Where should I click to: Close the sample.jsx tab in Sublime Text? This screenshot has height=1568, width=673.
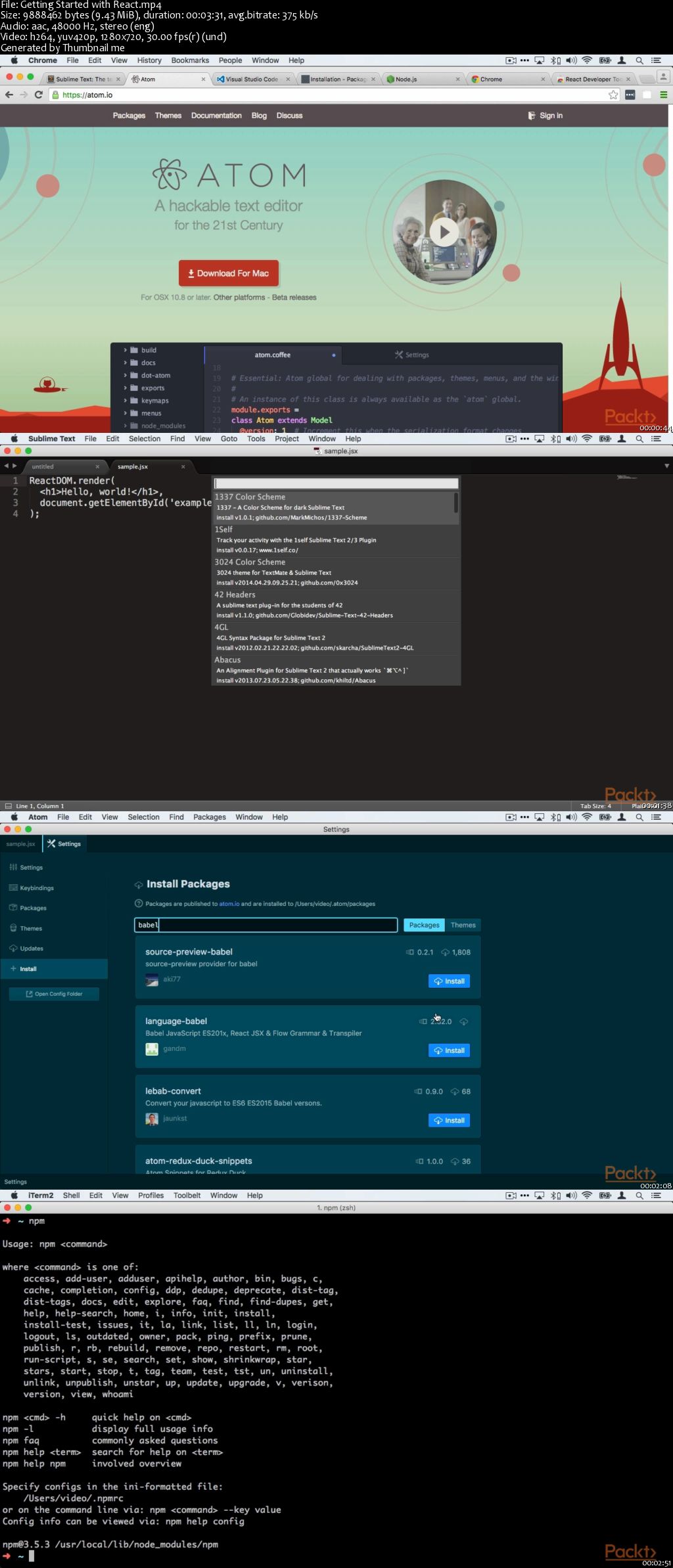pyautogui.click(x=183, y=466)
